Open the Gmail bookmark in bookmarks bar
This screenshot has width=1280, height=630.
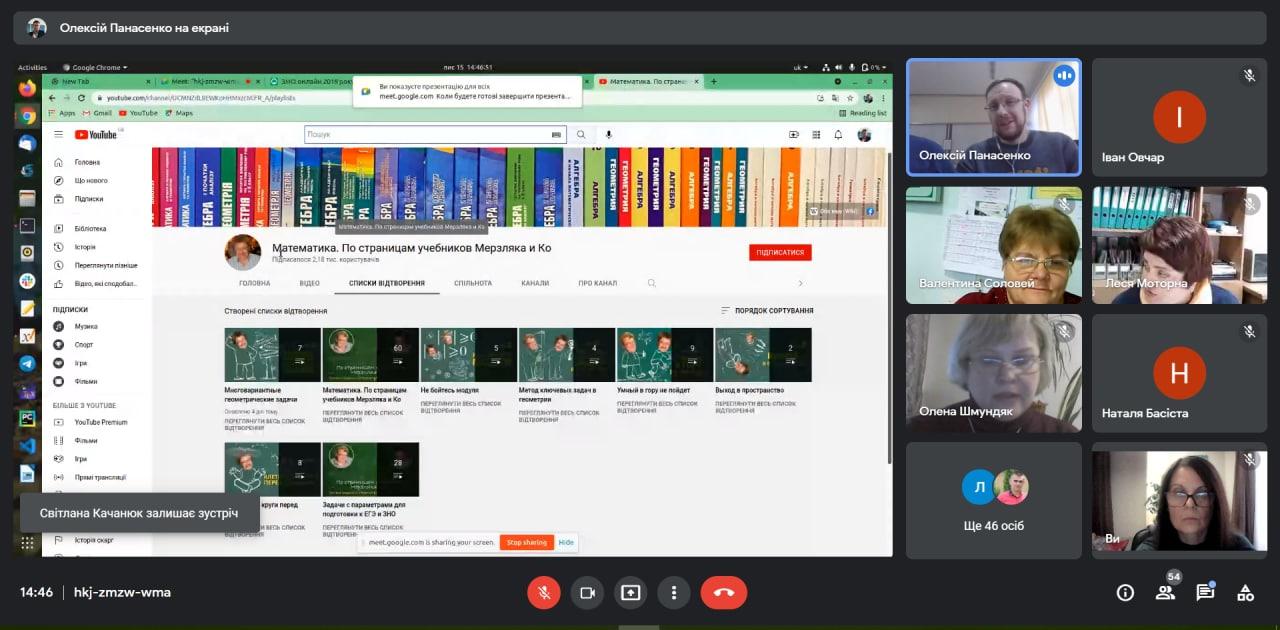[x=97, y=113]
